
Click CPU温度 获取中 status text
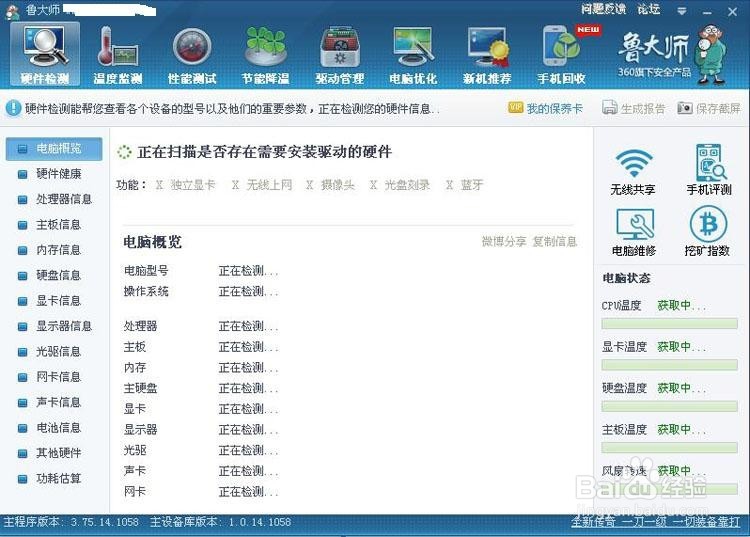pyautogui.click(x=681, y=305)
